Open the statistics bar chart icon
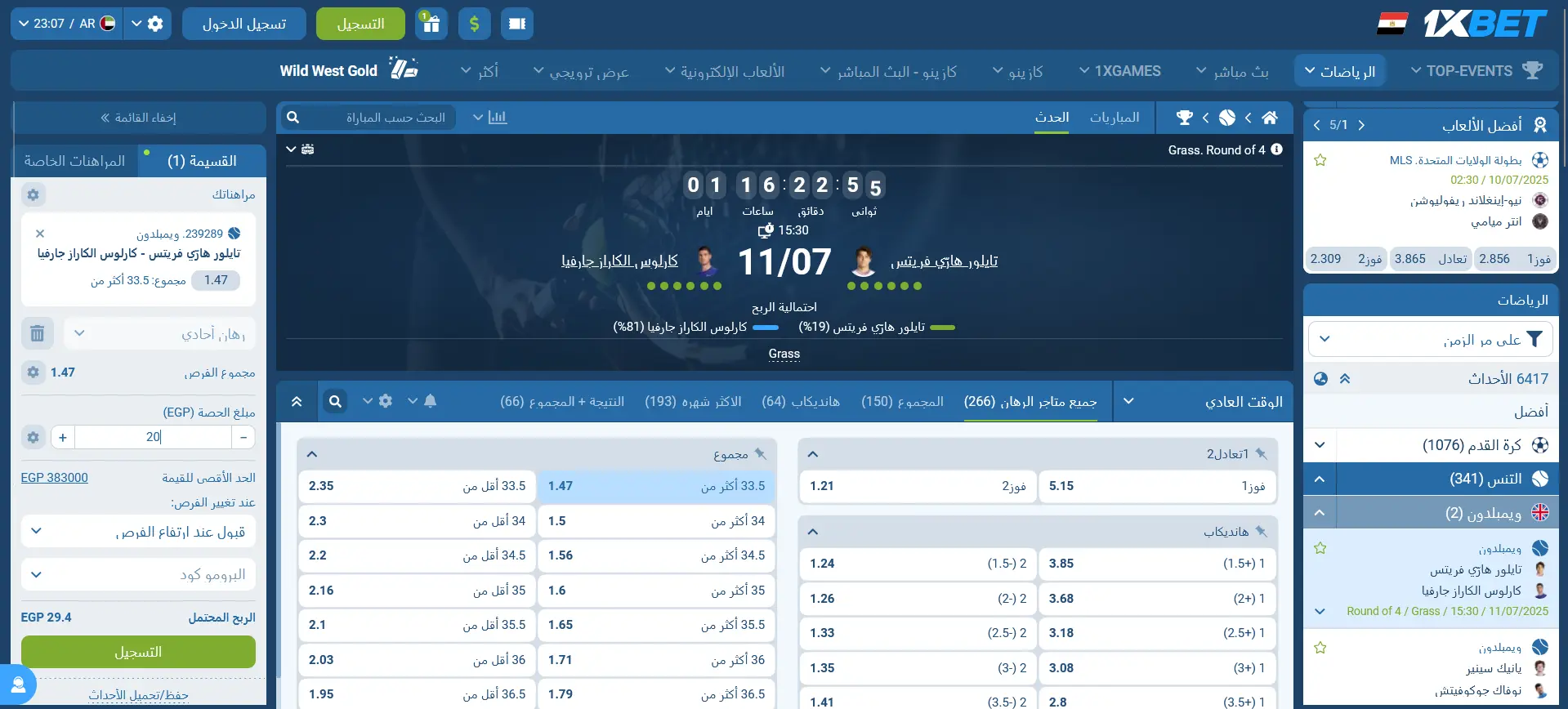 498,118
